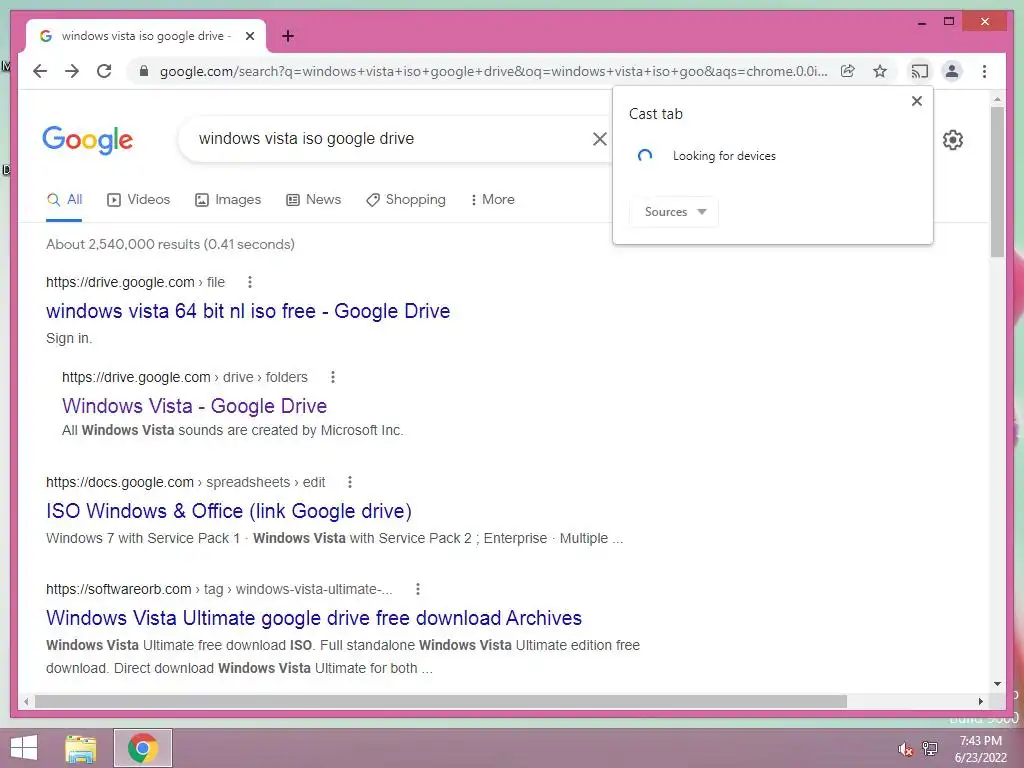Bookmark this tab with the star icon

[880, 71]
